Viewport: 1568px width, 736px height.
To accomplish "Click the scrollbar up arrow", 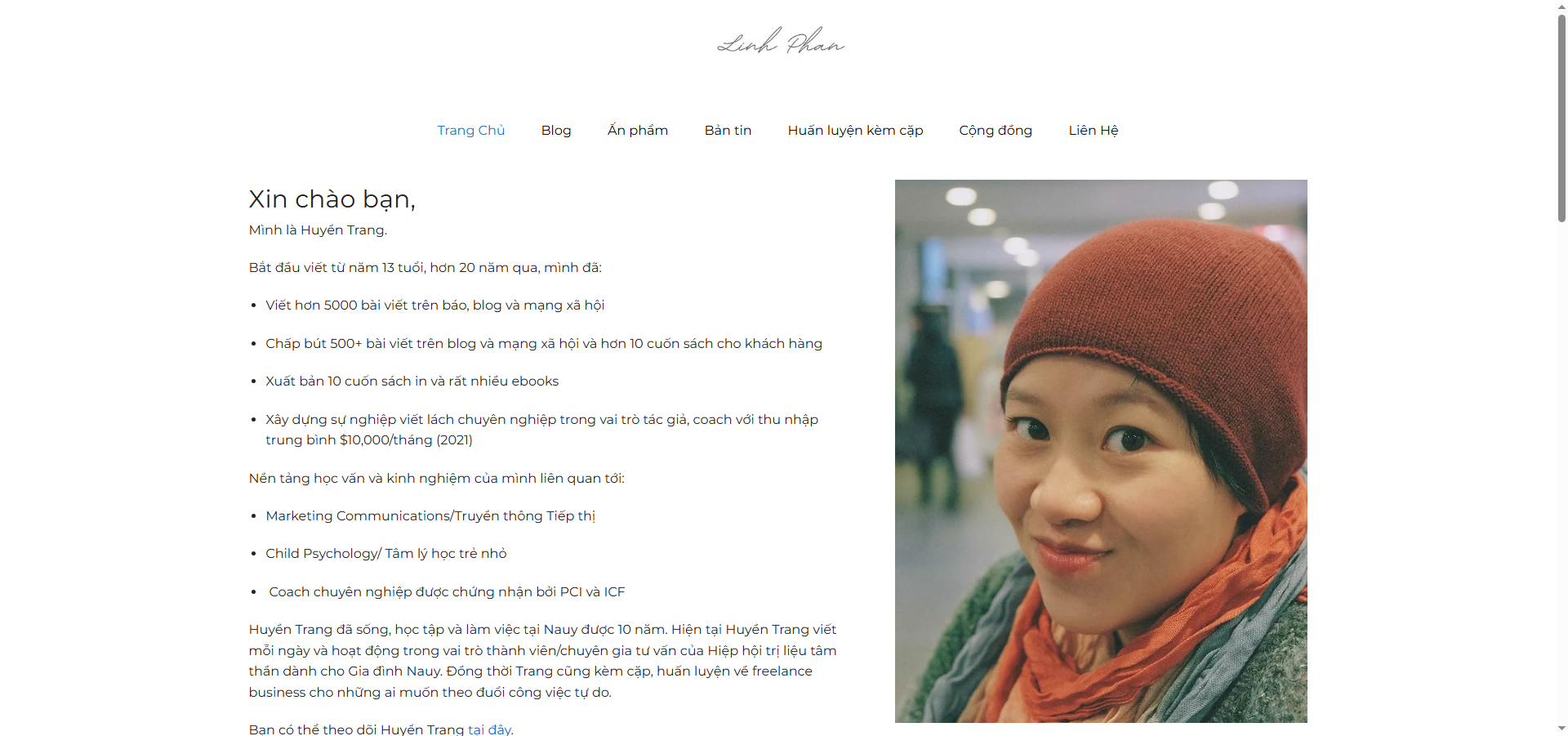I will [1561, 7].
